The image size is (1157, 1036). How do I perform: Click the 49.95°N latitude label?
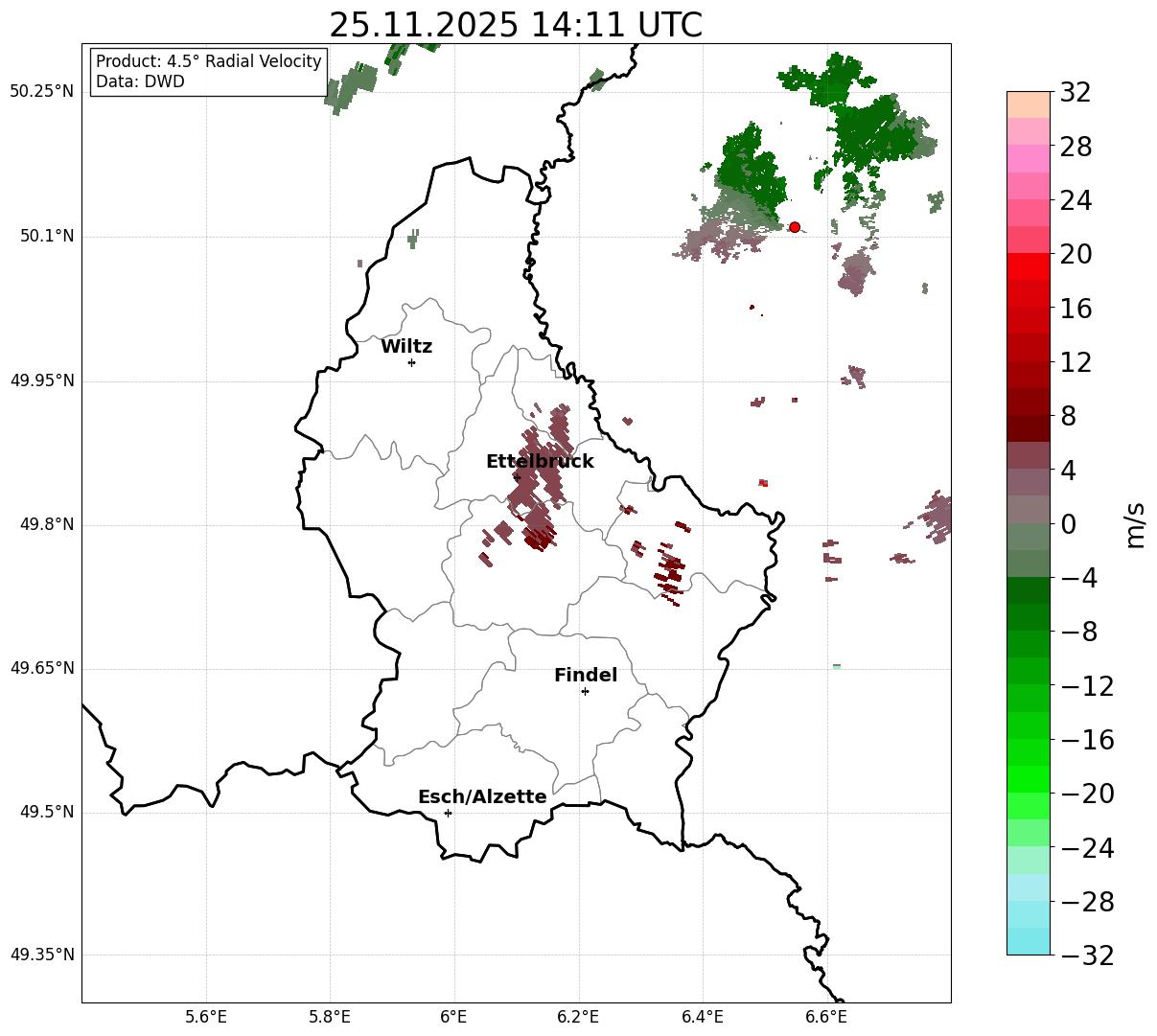pyautogui.click(x=41, y=380)
